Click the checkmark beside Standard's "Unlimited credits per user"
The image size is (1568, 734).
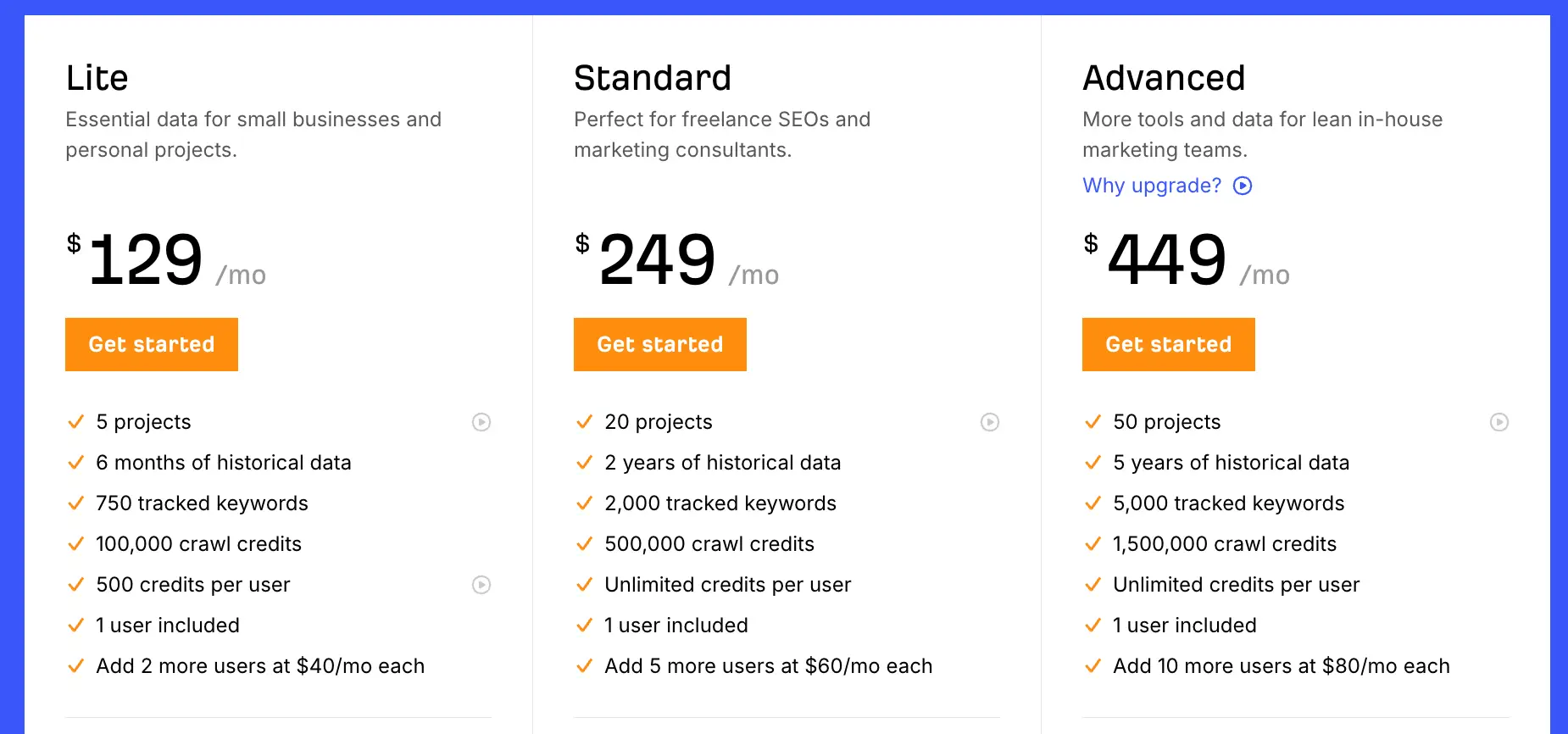click(584, 584)
